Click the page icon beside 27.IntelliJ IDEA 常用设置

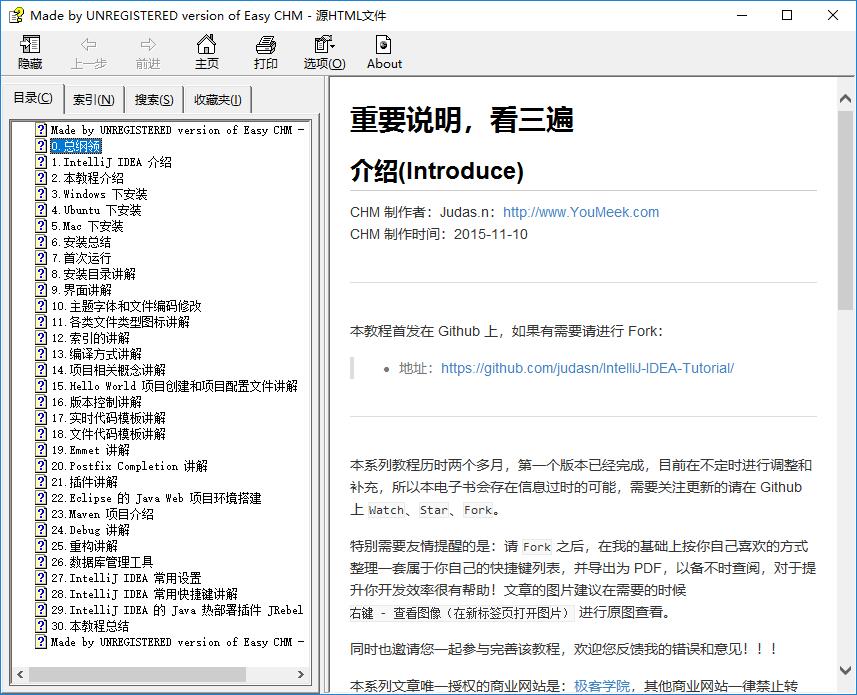pyautogui.click(x=41, y=577)
